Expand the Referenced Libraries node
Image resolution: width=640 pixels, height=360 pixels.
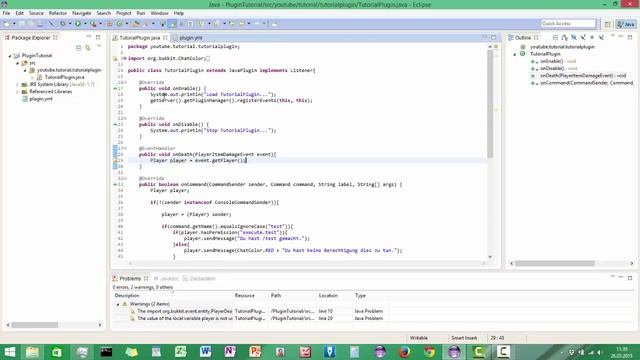click(18, 92)
